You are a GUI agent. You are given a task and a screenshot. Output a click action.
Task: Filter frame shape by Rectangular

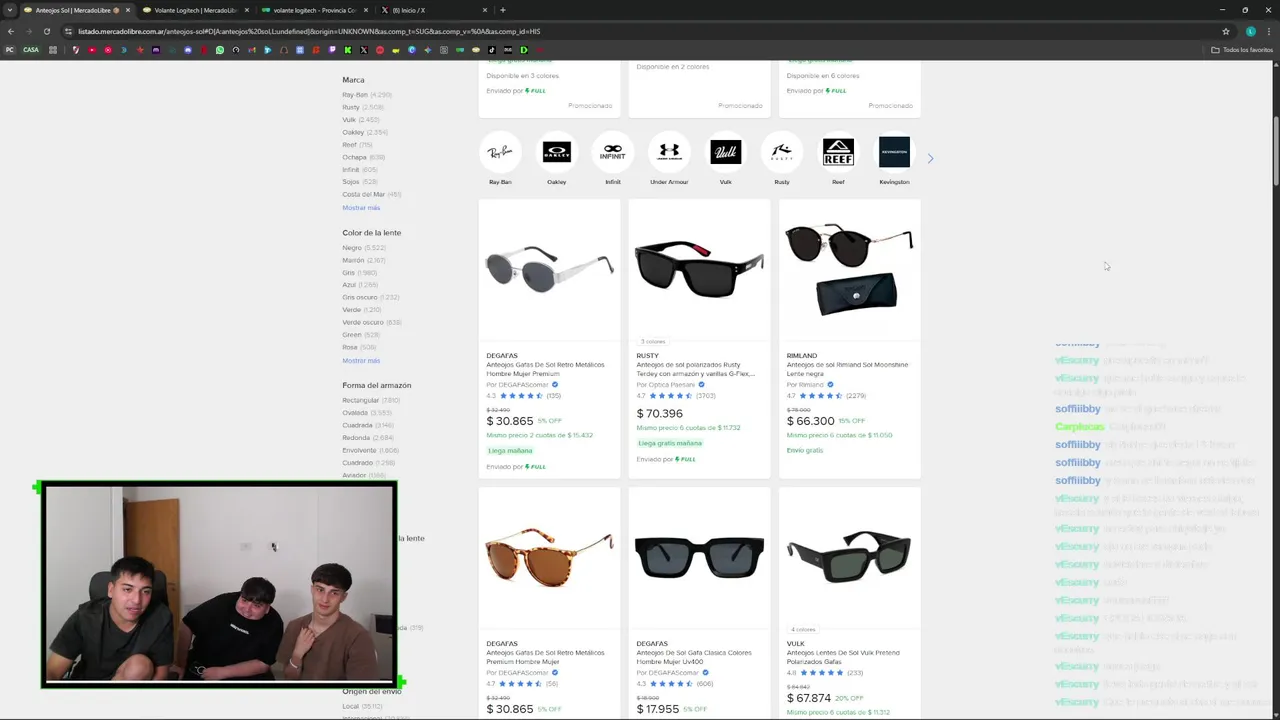[370, 400]
